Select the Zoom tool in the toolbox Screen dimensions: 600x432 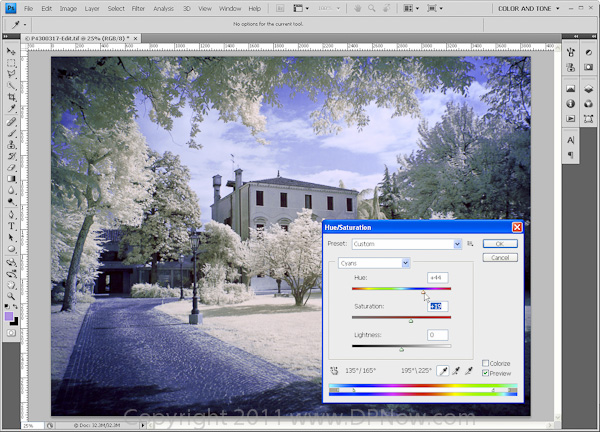11,297
